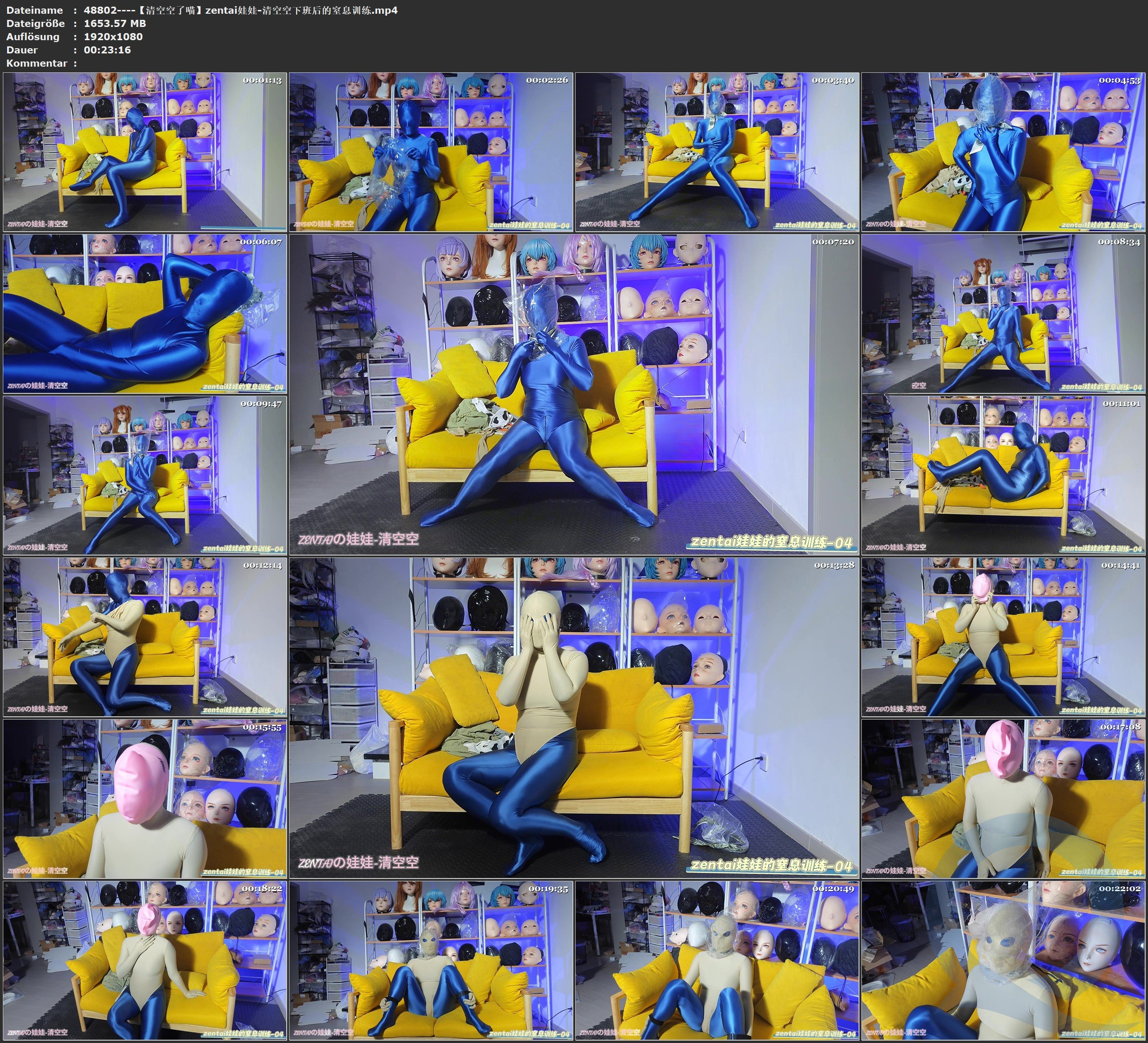Viewport: 1148px width, 1043px height.
Task: Click the Dateiname file name text
Action: [x=240, y=10]
